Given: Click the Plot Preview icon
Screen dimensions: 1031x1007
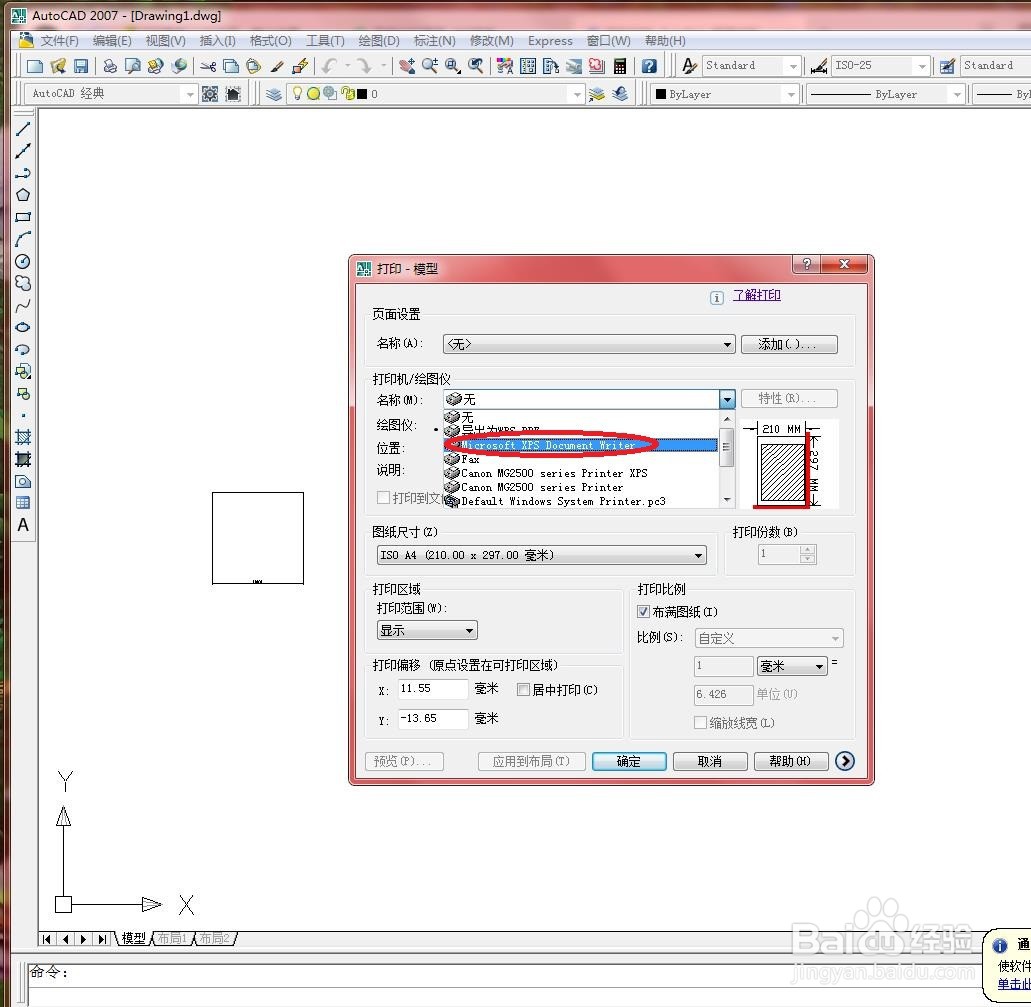Looking at the screenshot, I should point(133,66).
